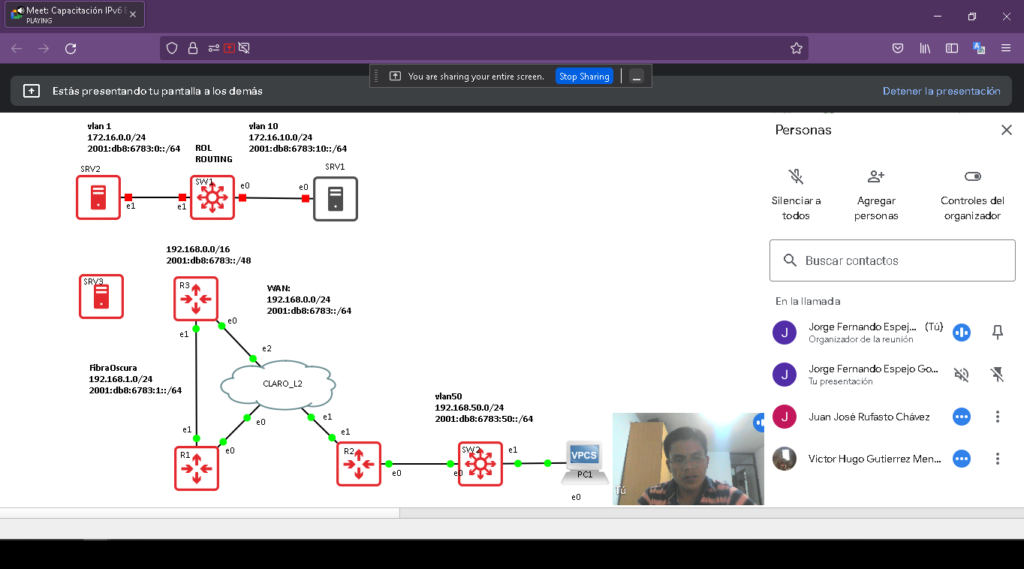Click the Silenciar a todos mute icon

point(796,177)
